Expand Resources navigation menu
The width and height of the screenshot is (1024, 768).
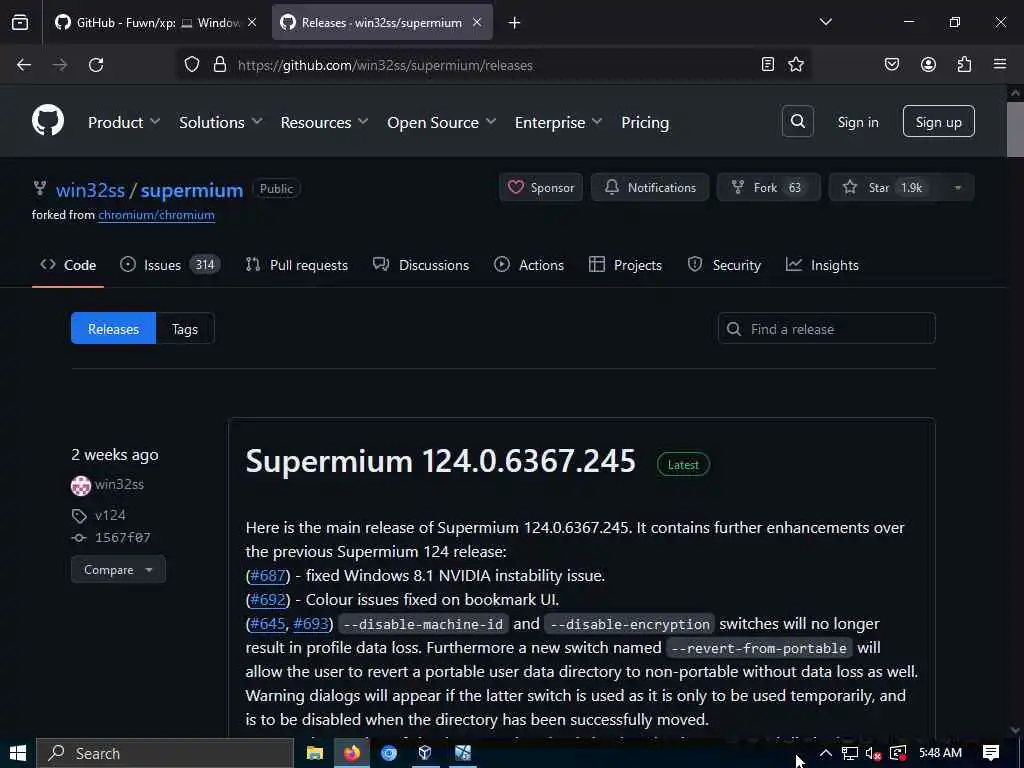[x=325, y=122]
